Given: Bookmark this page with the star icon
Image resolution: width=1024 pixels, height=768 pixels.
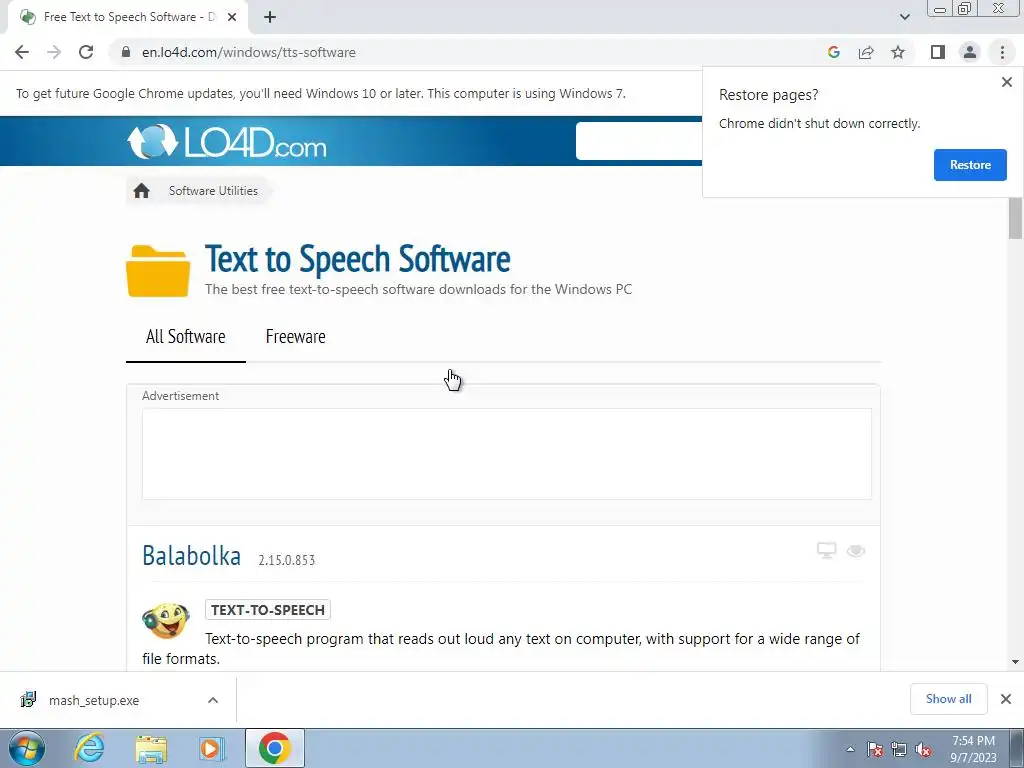Looking at the screenshot, I should tap(898, 52).
